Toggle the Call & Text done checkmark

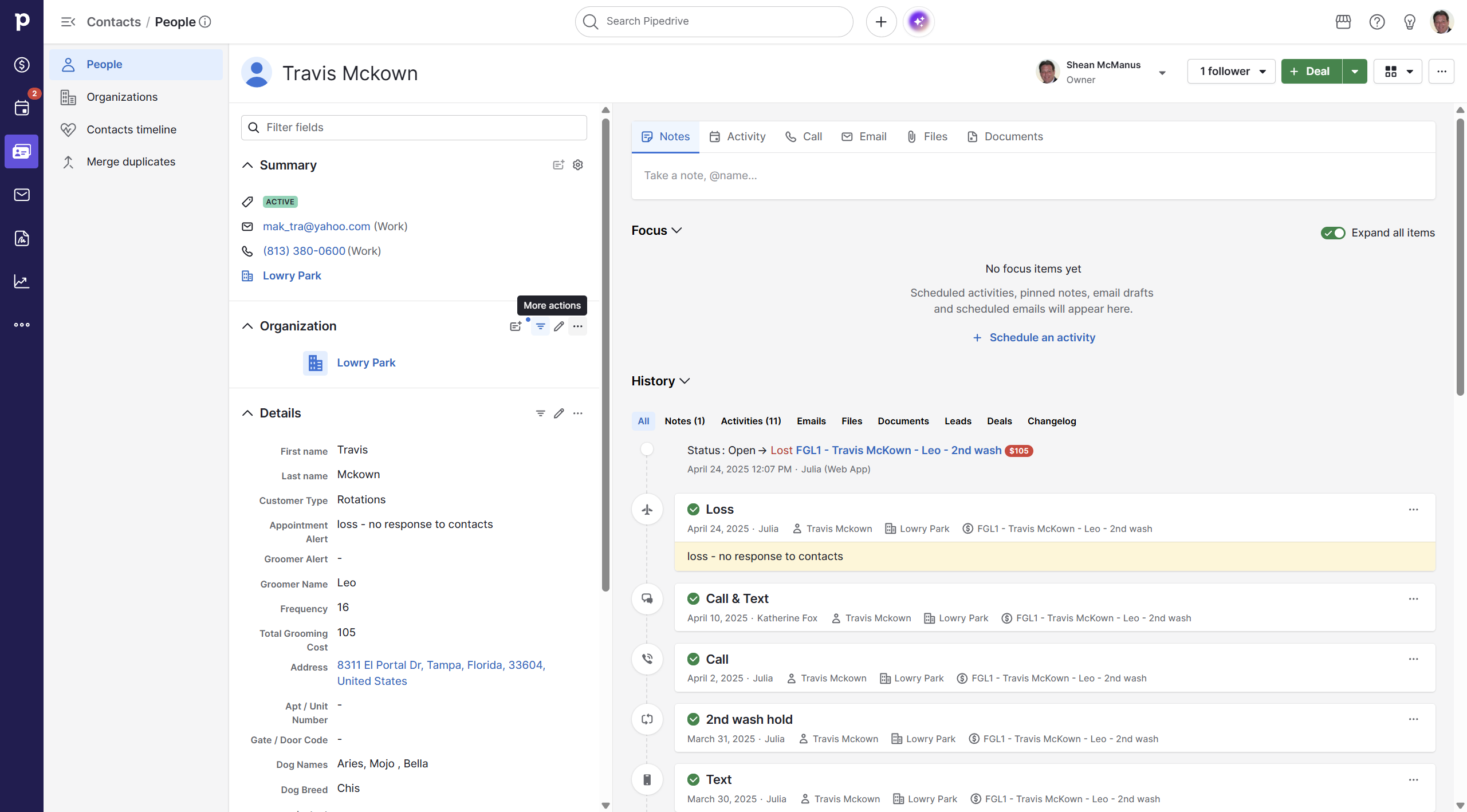point(693,598)
